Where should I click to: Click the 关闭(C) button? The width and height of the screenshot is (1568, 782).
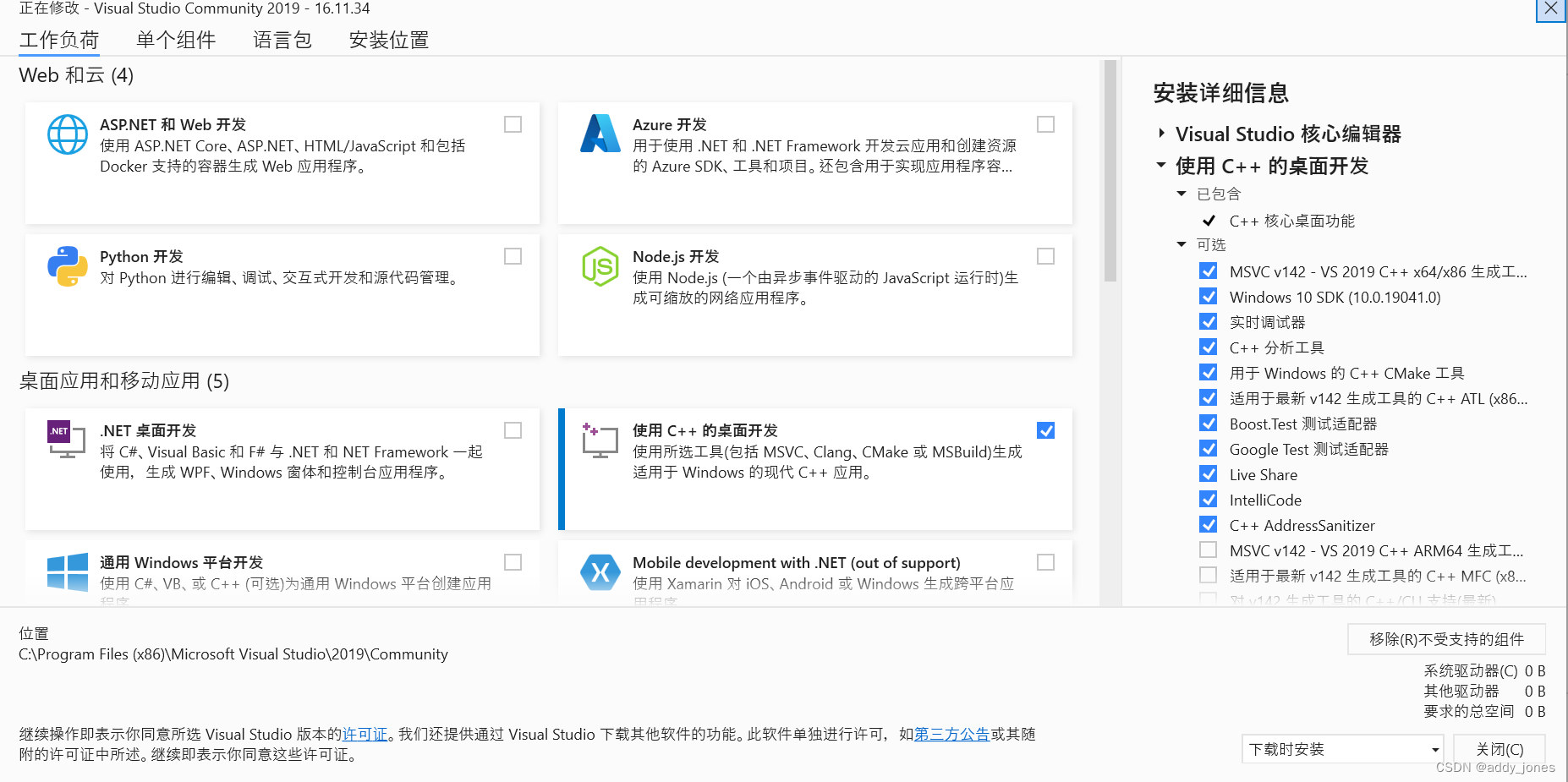pos(1499,749)
